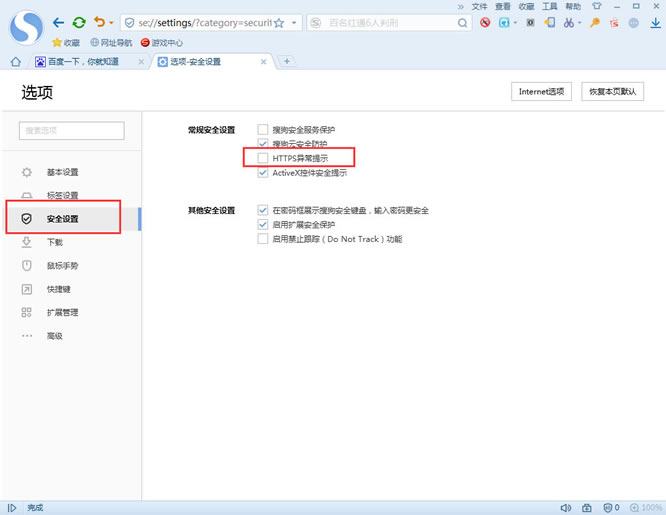Enable HTTPS异常提示 checkbox

(x=263, y=158)
